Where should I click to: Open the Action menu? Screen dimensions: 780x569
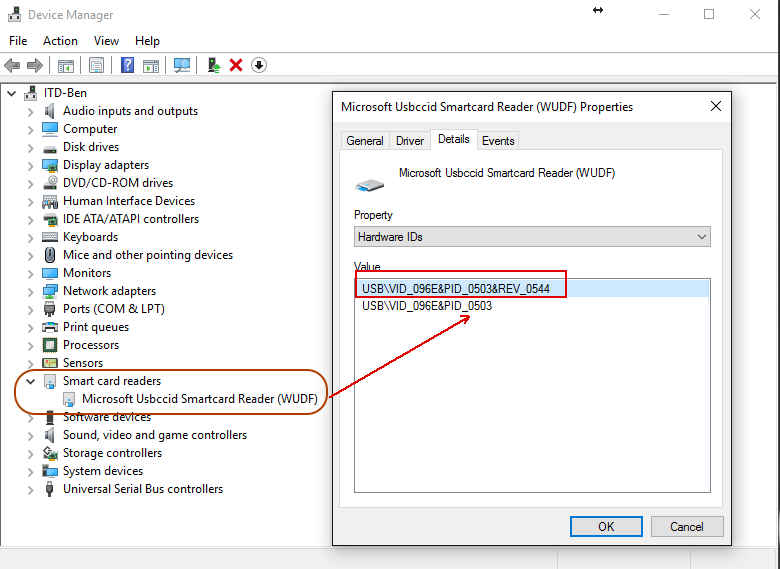pos(60,41)
